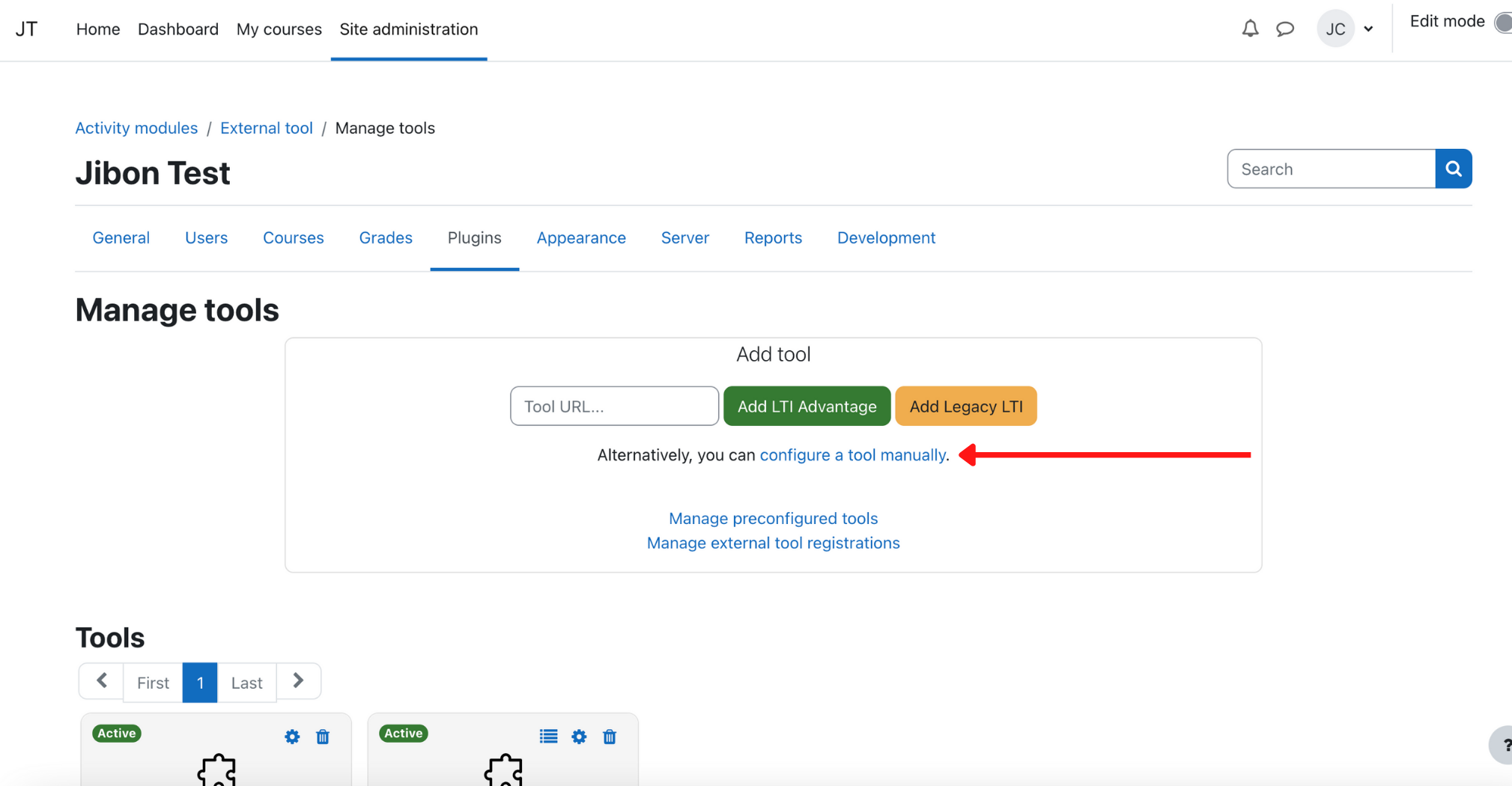This screenshot has height=786, width=1512.
Task: Focus the Tool URL input field
Action: 614,406
